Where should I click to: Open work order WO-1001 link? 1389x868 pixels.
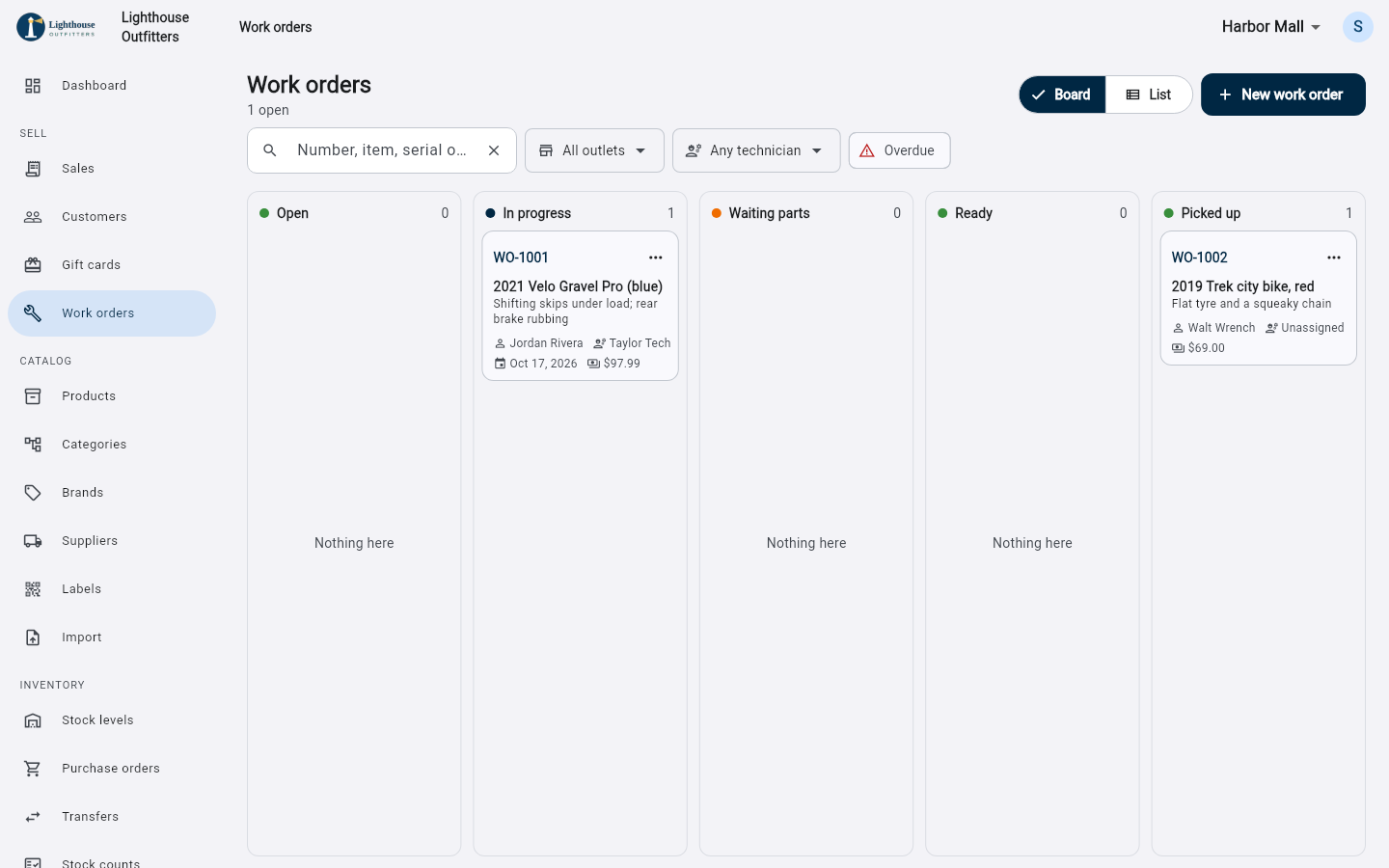(521, 258)
